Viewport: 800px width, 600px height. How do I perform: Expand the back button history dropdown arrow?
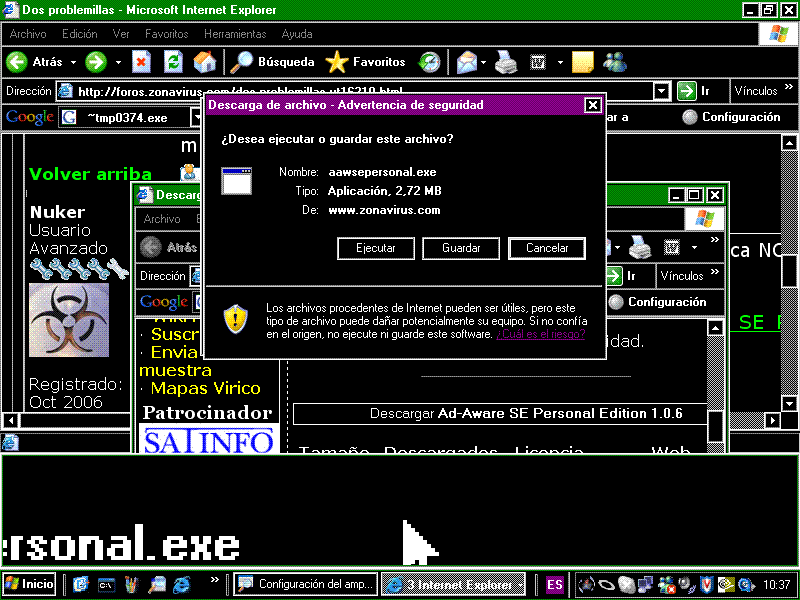(73, 62)
